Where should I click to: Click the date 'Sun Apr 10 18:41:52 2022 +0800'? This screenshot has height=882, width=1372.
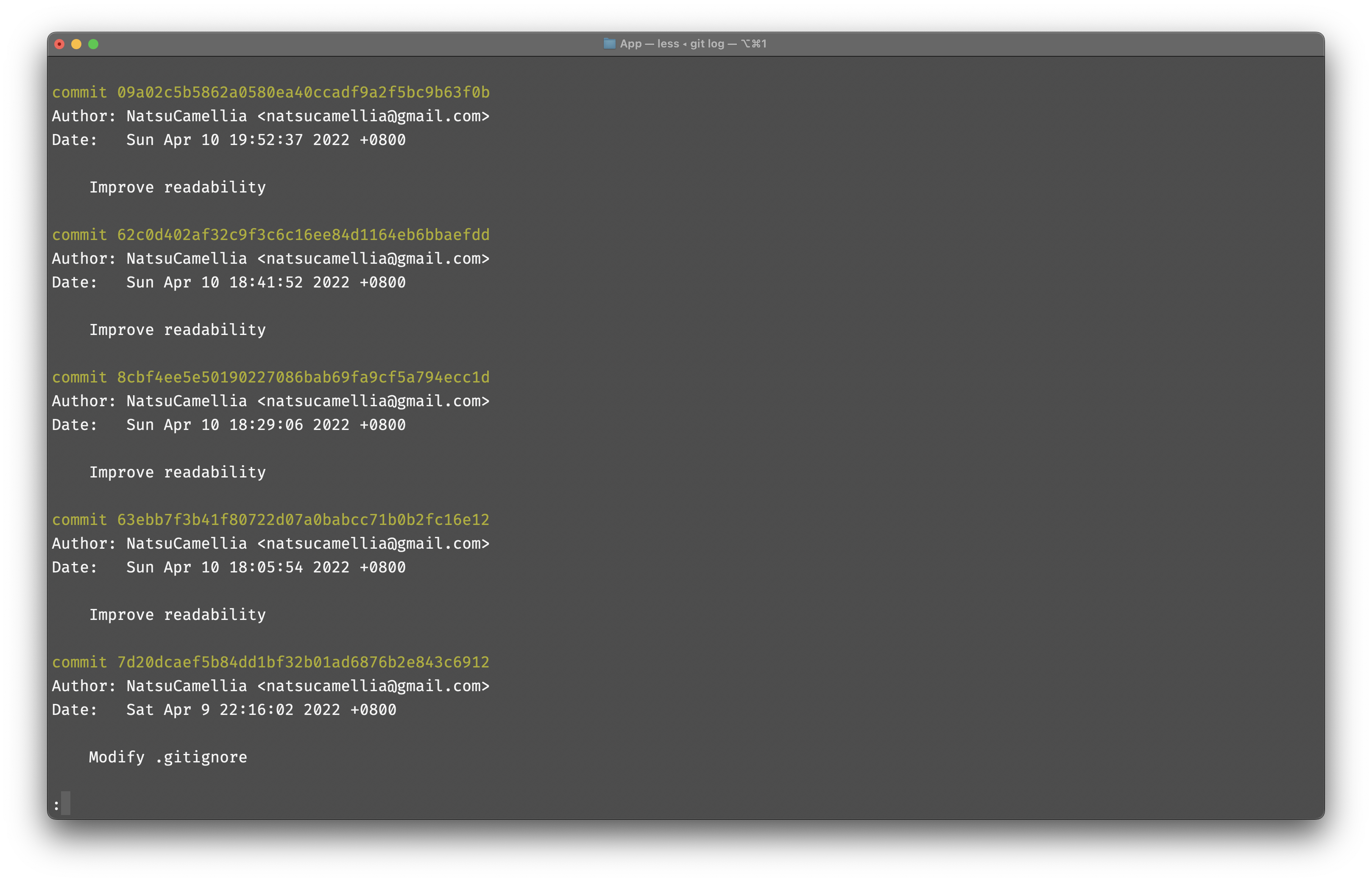pyautogui.click(x=266, y=282)
